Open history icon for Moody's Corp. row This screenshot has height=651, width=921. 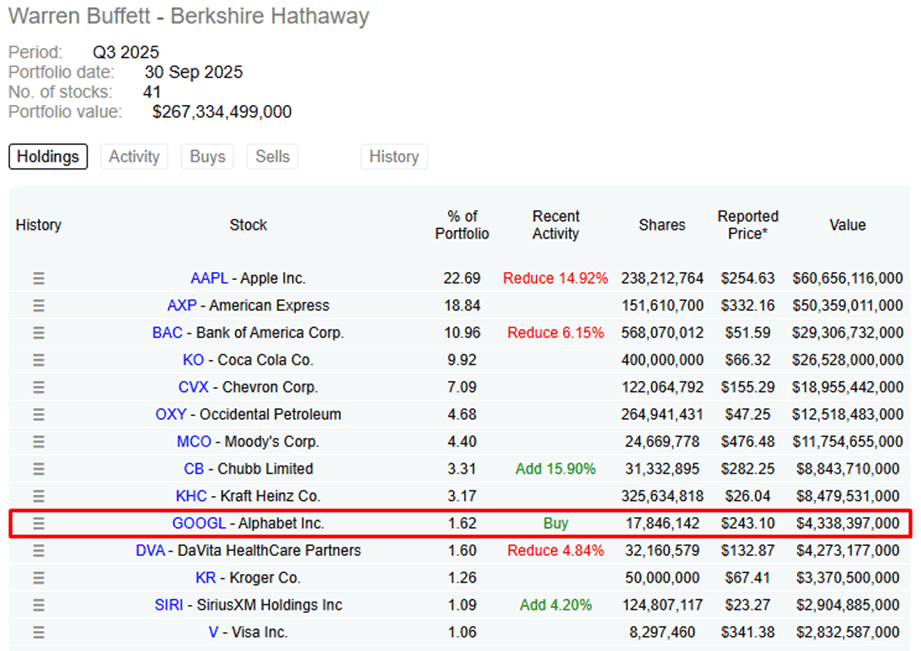(39, 442)
